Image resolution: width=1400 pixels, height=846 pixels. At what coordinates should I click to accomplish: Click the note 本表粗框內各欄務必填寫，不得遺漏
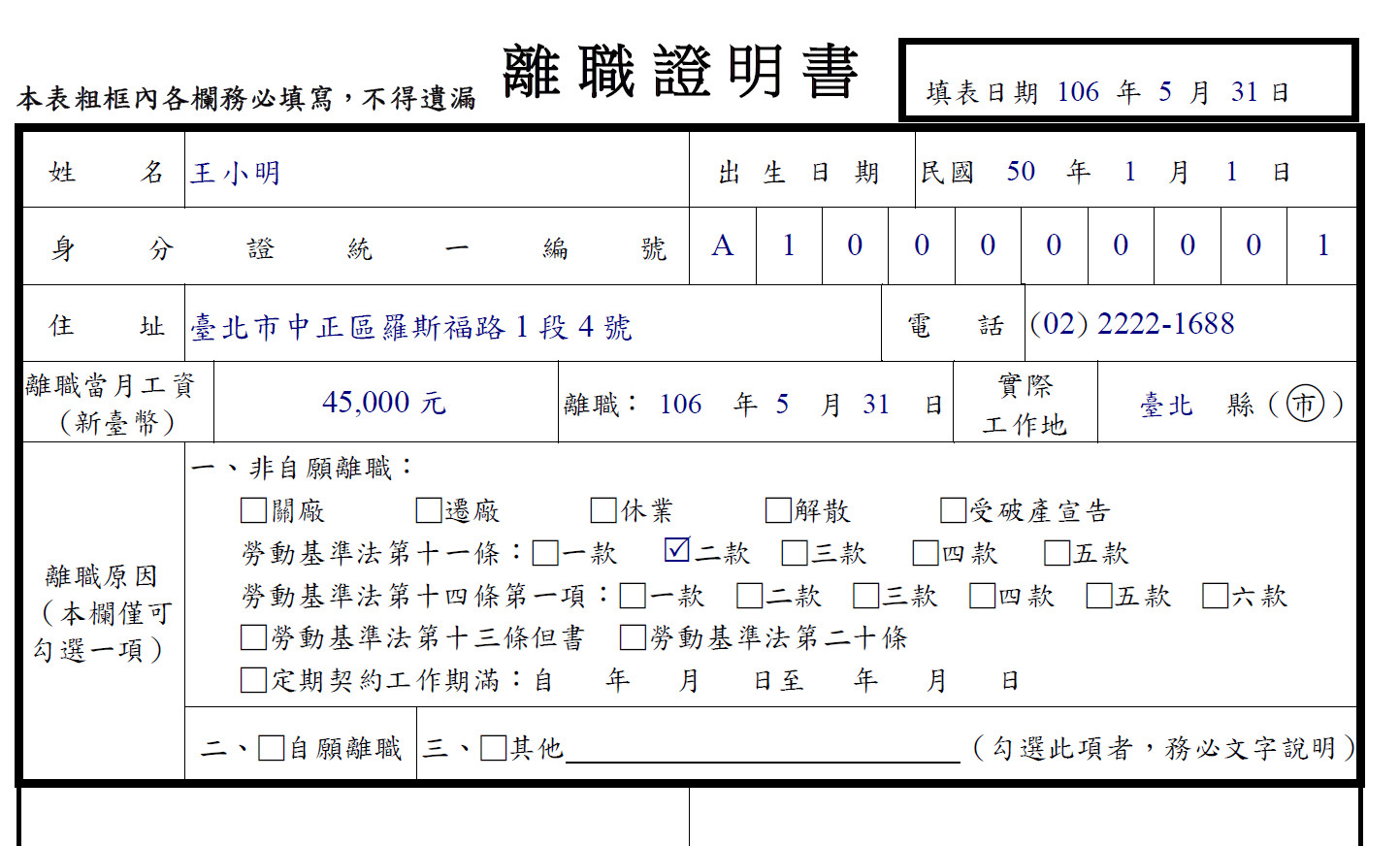[x=246, y=98]
